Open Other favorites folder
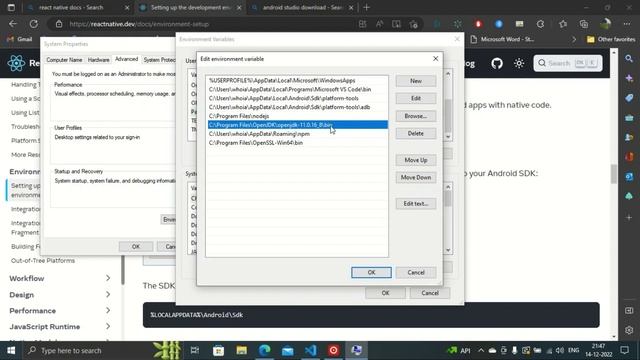Screen dimensions: 640x360 [611, 39]
